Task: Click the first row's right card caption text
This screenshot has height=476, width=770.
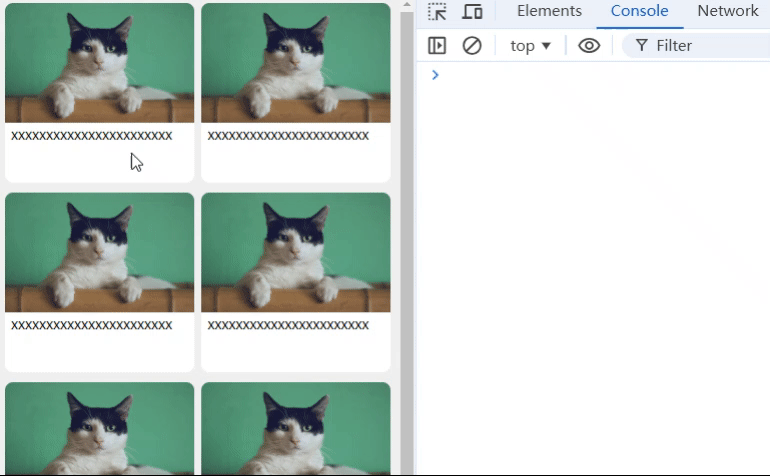Action: pos(288,136)
